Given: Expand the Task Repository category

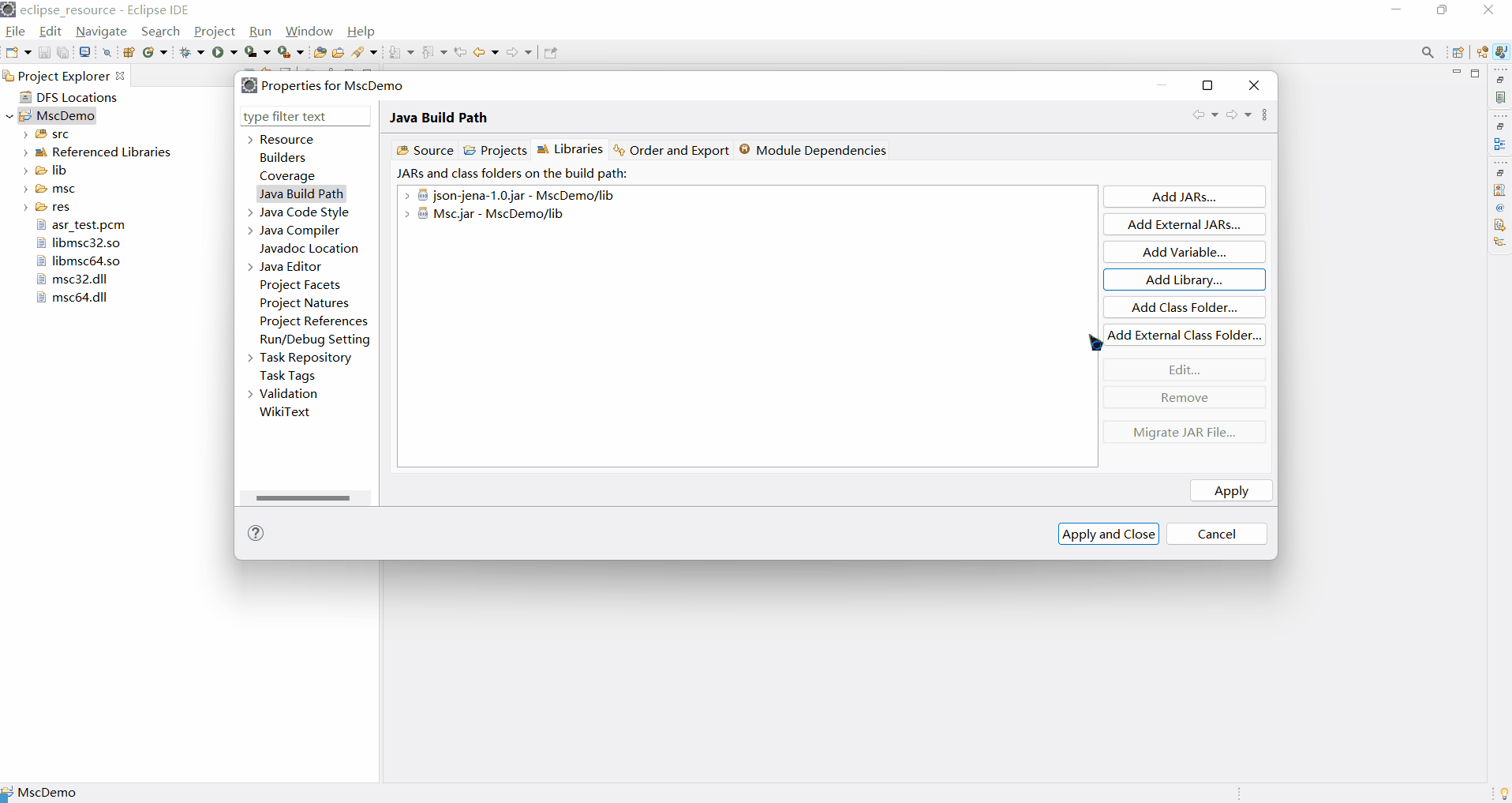Looking at the screenshot, I should 250,358.
